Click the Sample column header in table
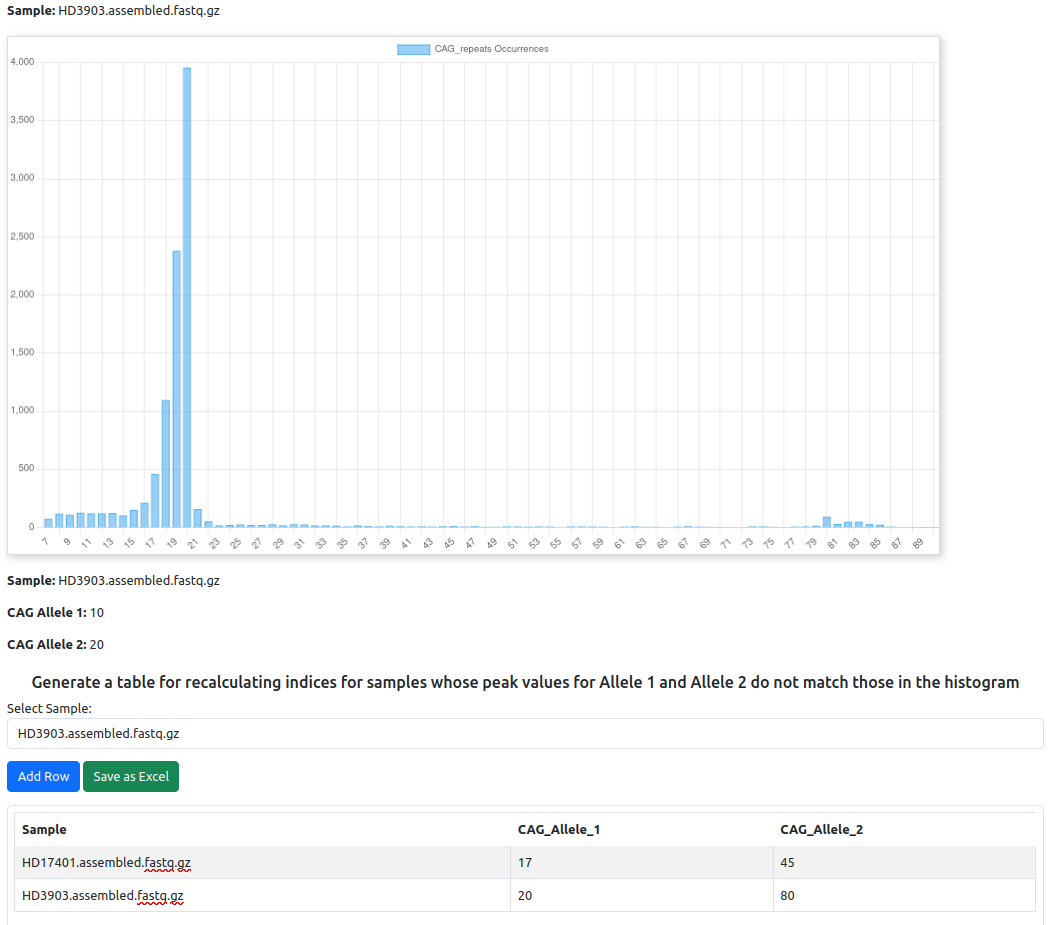 pos(45,829)
